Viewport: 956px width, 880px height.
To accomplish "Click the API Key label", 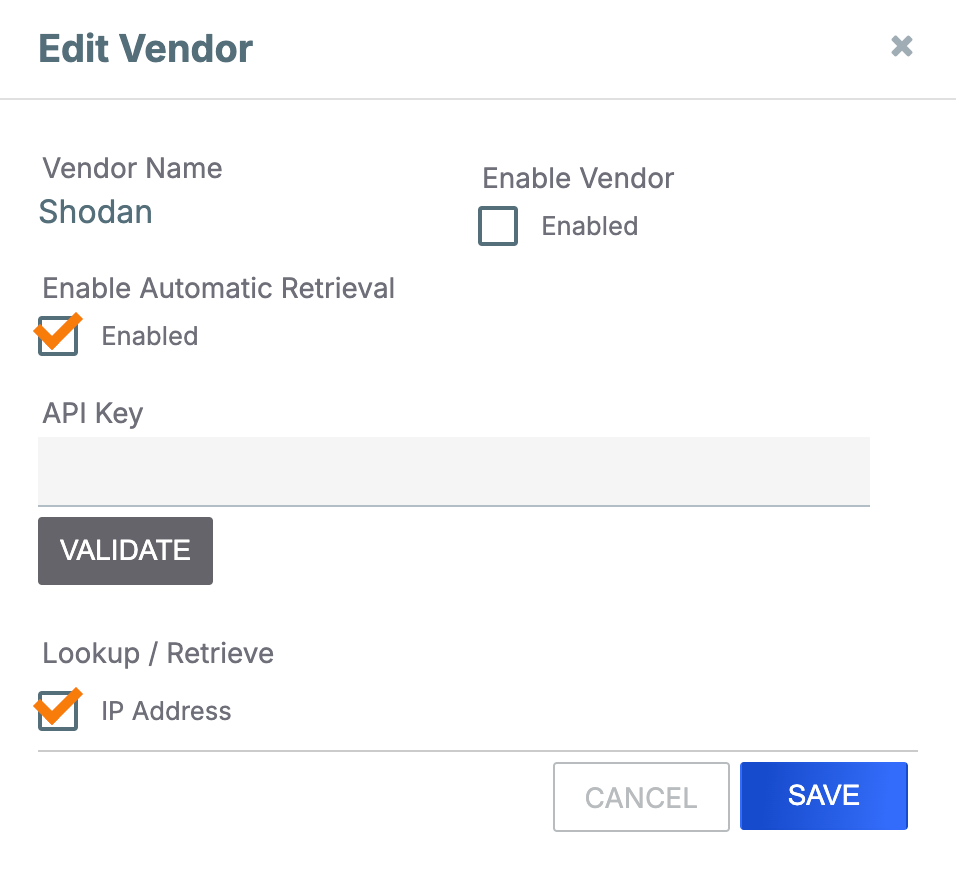I will pos(93,413).
